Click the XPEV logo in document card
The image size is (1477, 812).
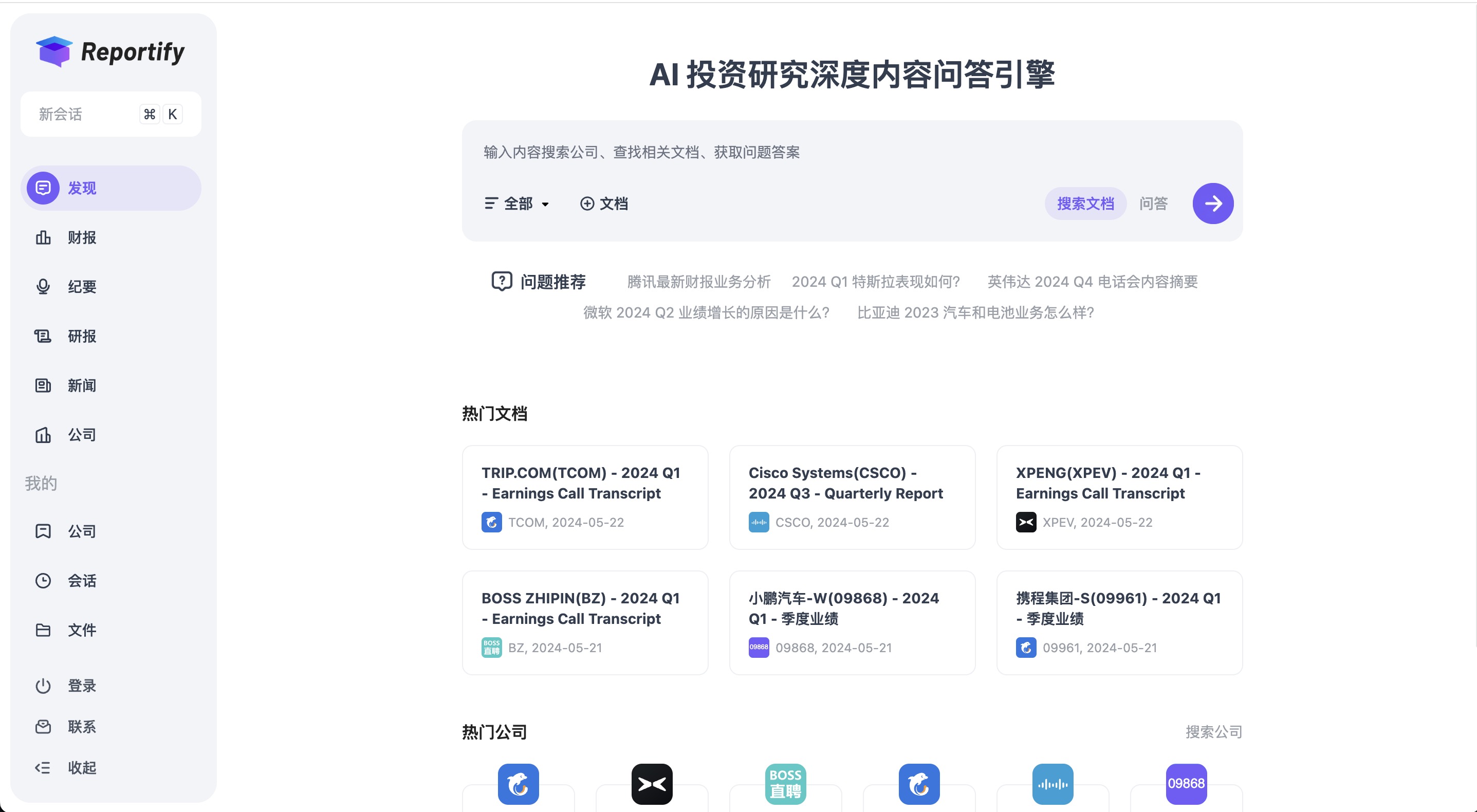(x=1026, y=523)
